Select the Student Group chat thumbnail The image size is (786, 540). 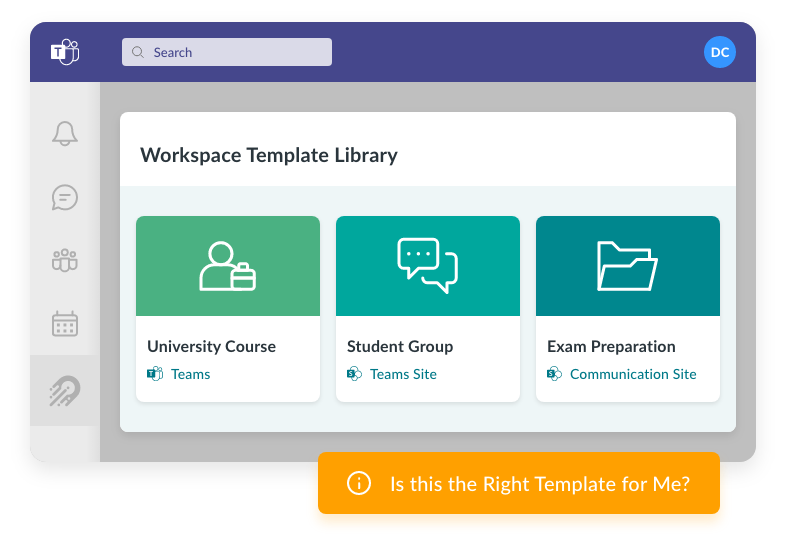pos(428,266)
